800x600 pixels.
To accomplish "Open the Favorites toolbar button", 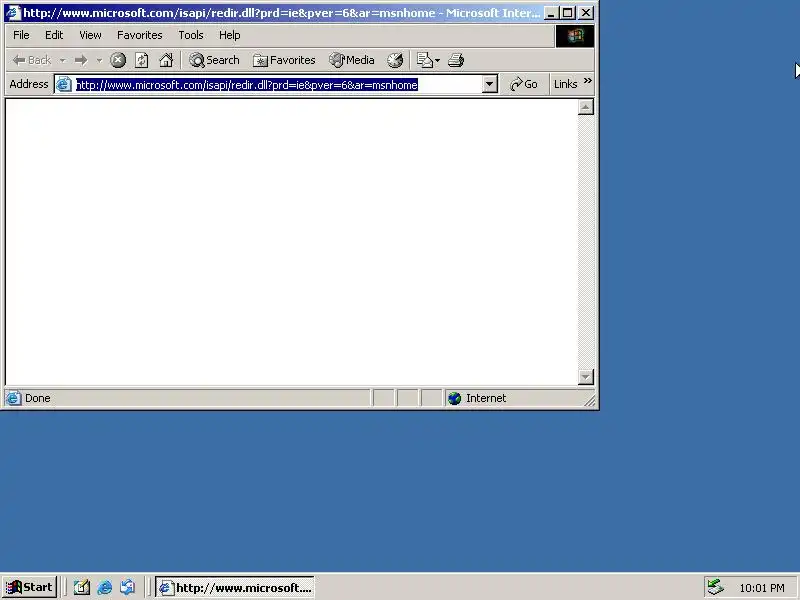I will point(284,60).
